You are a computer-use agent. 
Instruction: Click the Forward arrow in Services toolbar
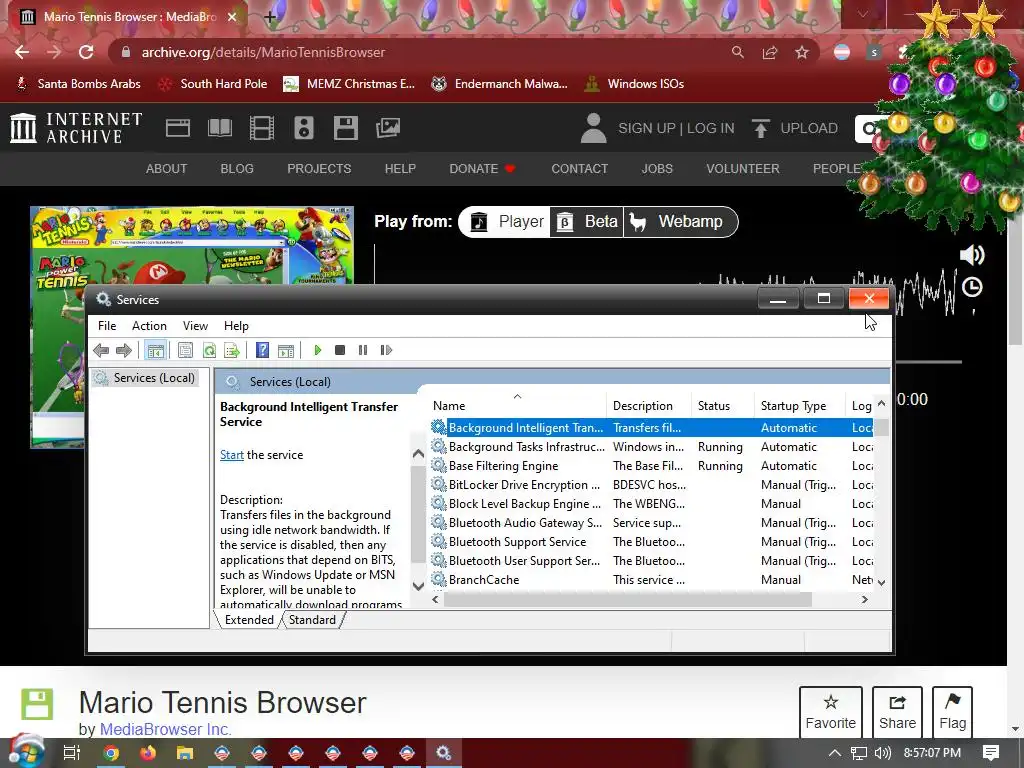coord(123,351)
